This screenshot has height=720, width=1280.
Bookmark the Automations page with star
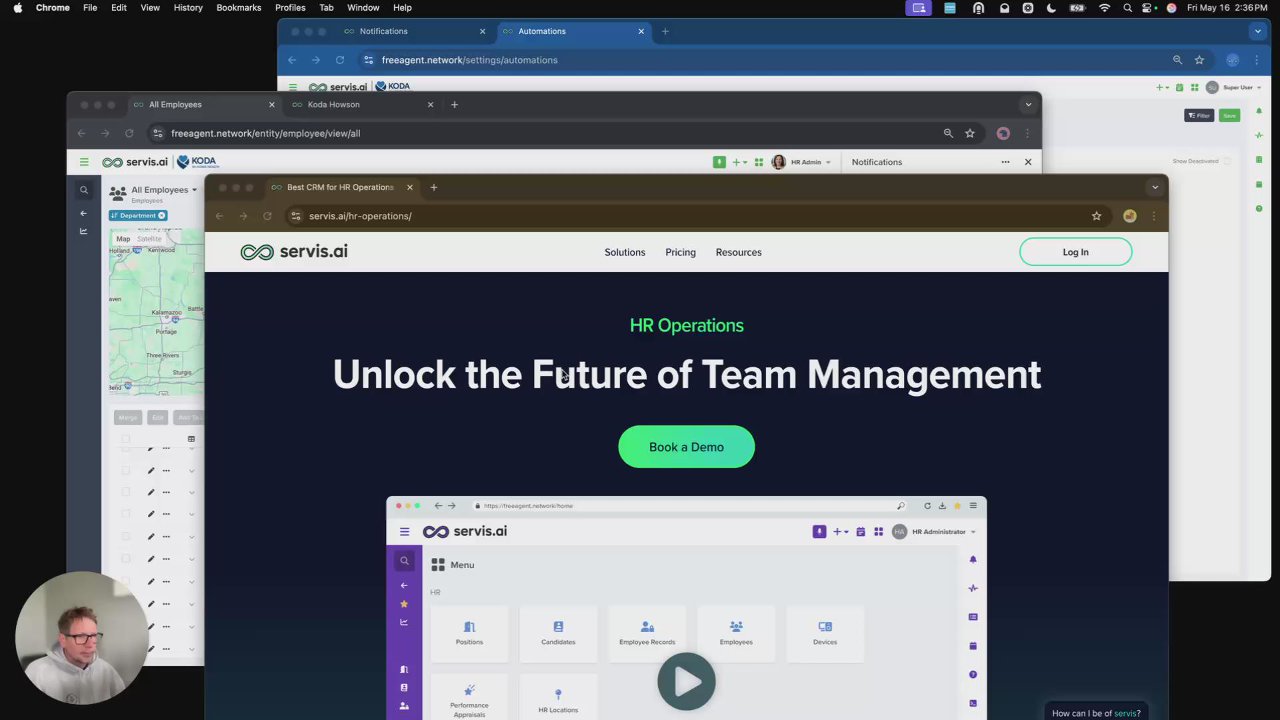[x=1199, y=60]
